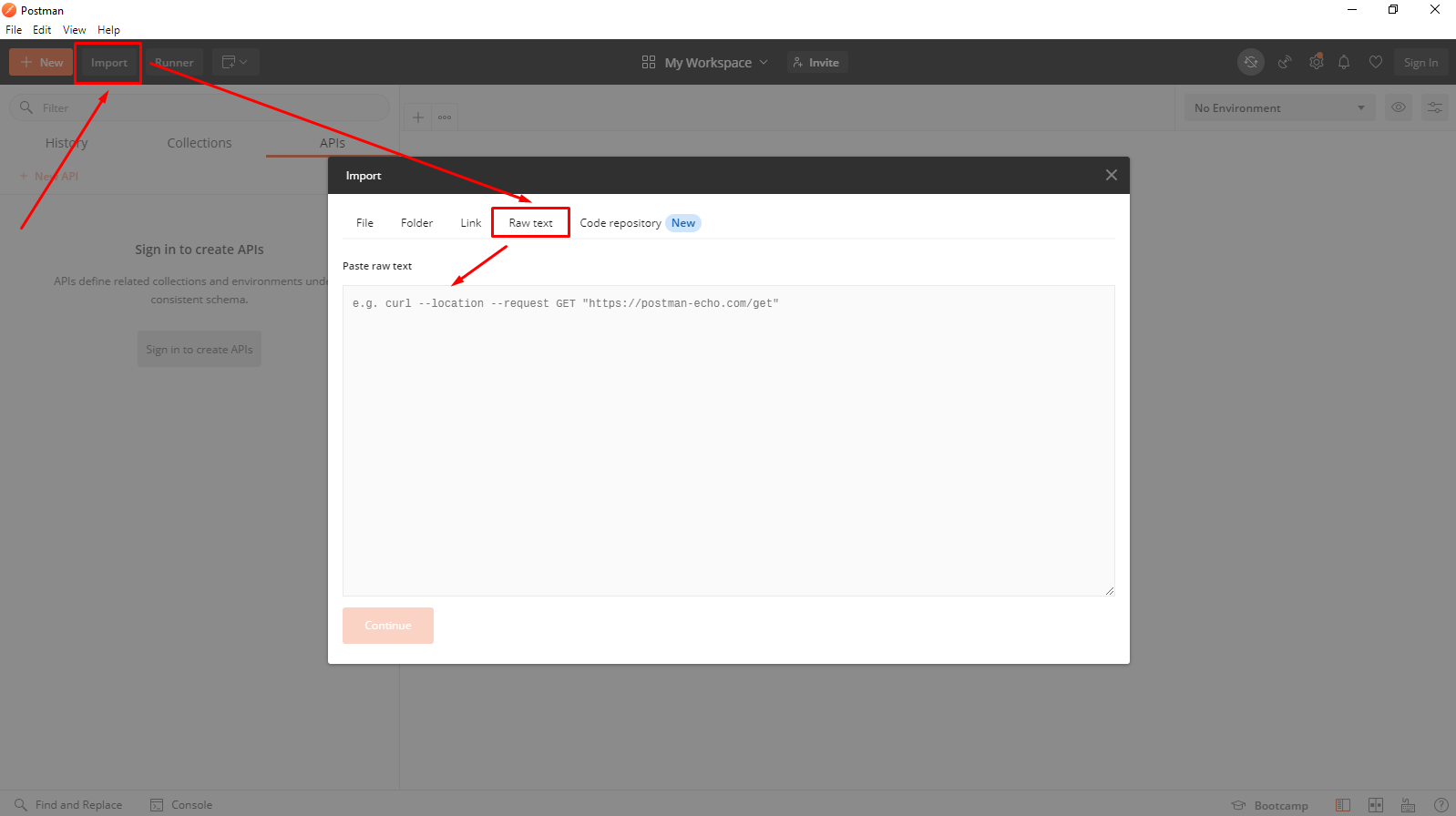Open the settings gear icon in header
1456x816 pixels.
click(x=1316, y=62)
